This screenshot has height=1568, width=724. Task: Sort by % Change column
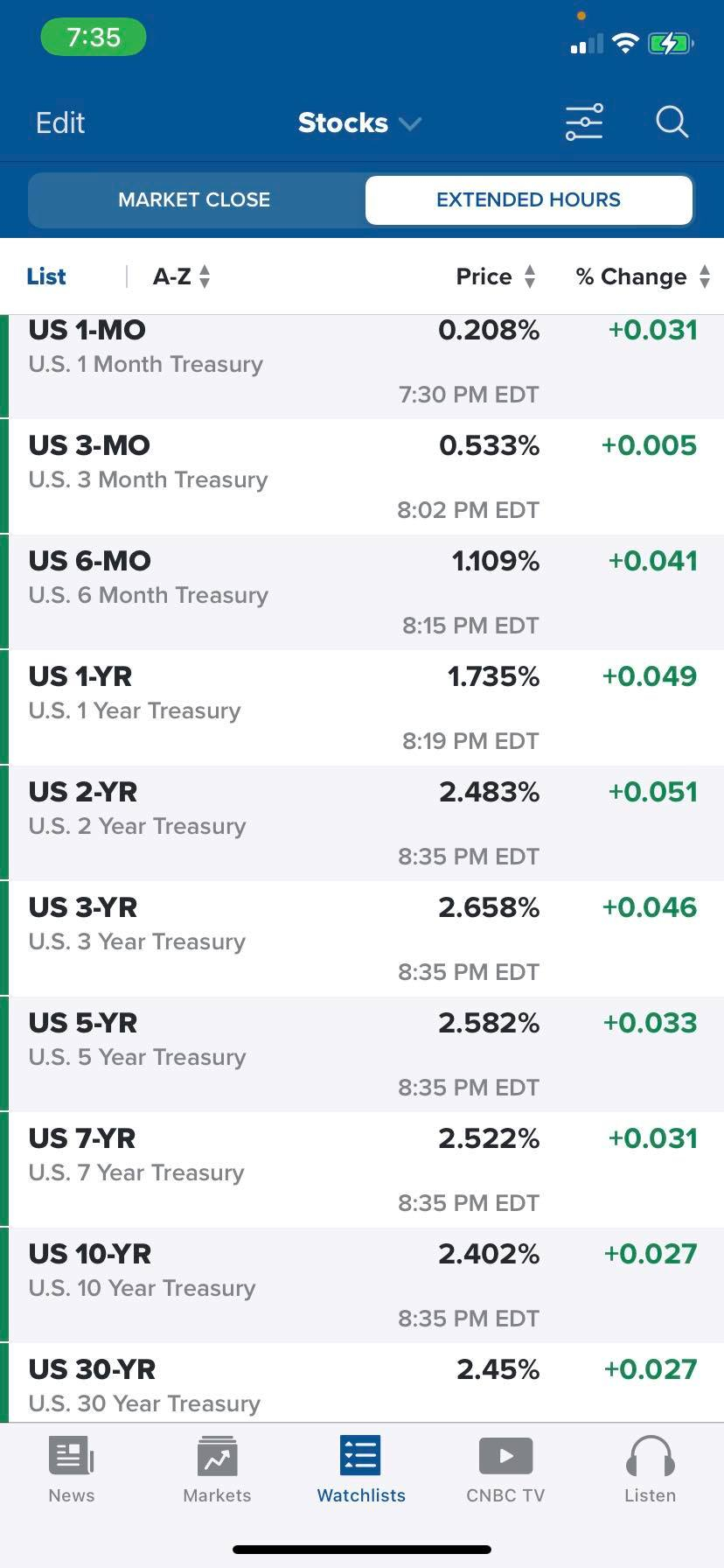click(643, 276)
